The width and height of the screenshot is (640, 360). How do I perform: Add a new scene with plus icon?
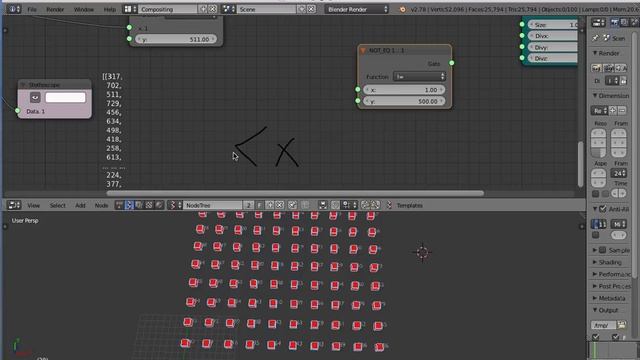point(301,9)
